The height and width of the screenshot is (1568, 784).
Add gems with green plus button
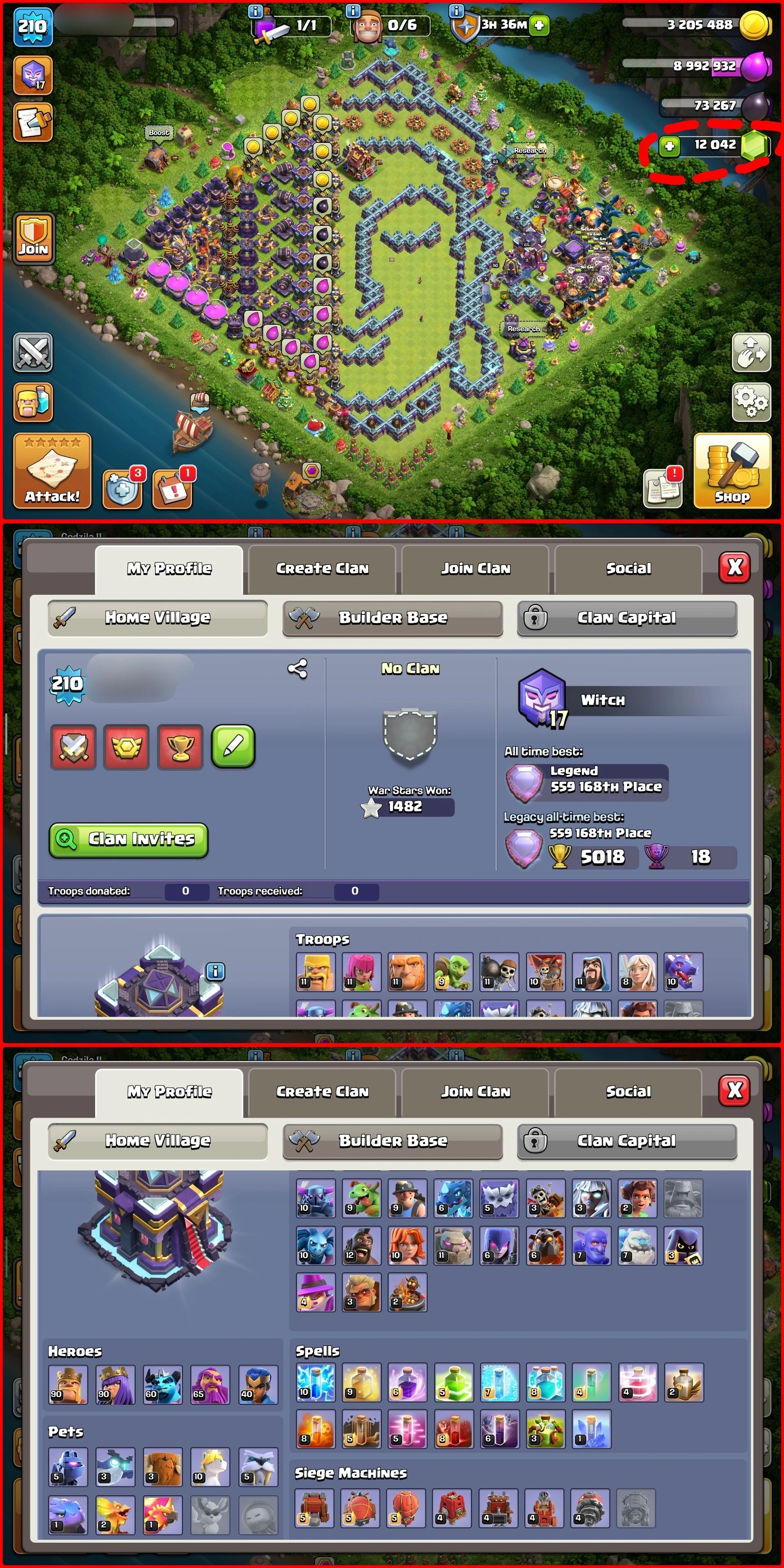pos(670,146)
